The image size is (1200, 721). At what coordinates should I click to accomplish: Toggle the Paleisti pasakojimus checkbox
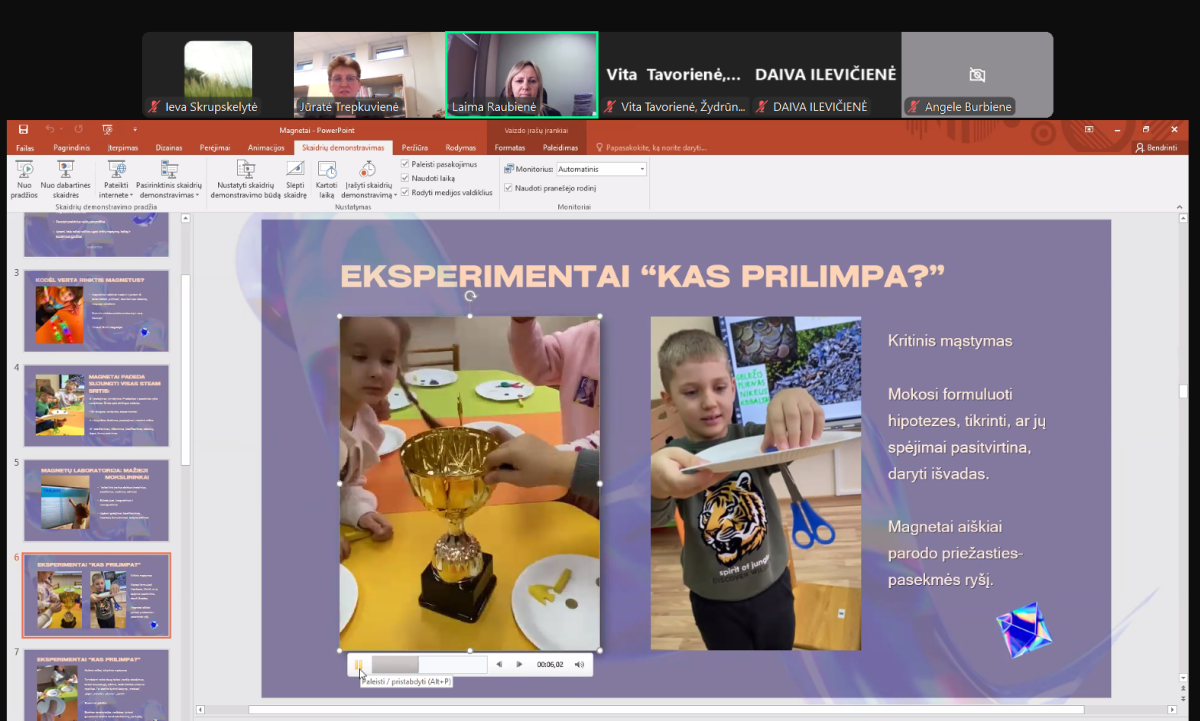[405, 164]
